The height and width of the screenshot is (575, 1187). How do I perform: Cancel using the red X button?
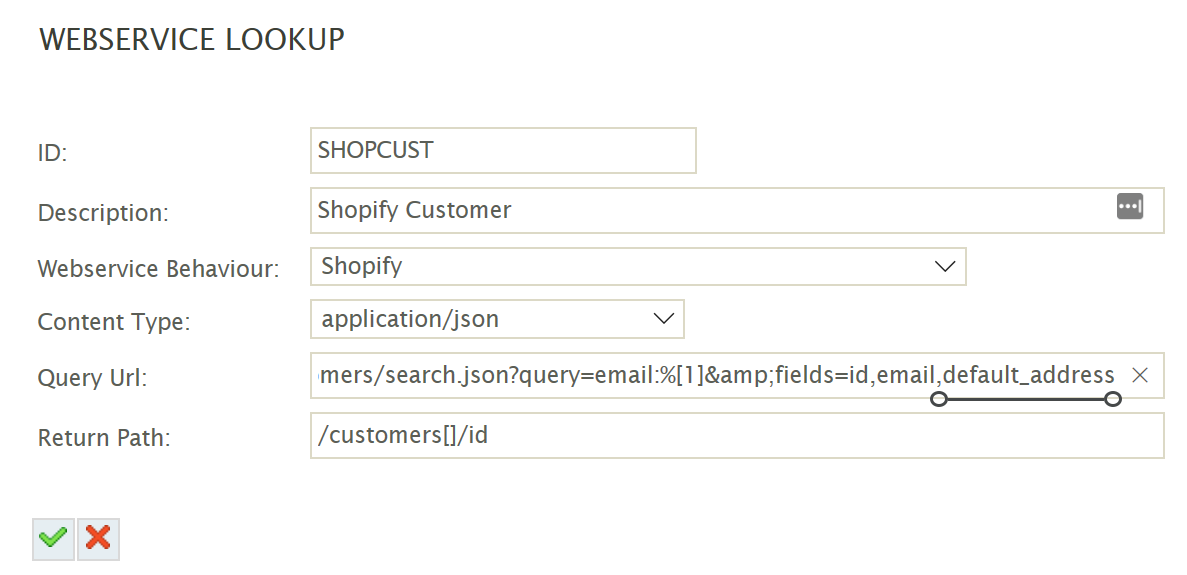(98, 539)
